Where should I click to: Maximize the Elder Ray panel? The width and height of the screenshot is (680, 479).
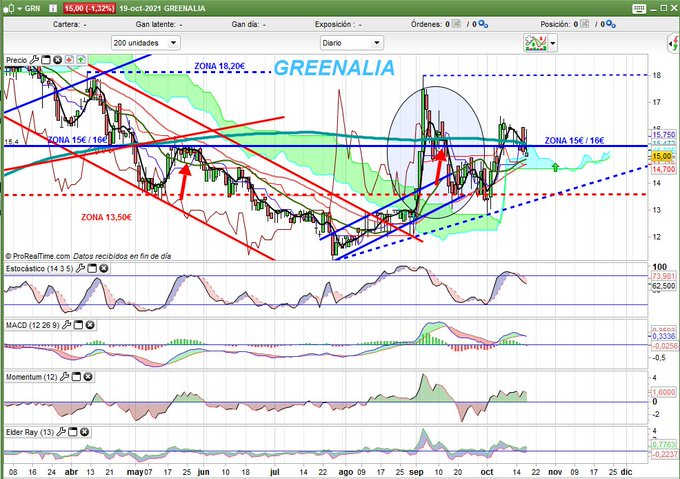click(x=73, y=432)
